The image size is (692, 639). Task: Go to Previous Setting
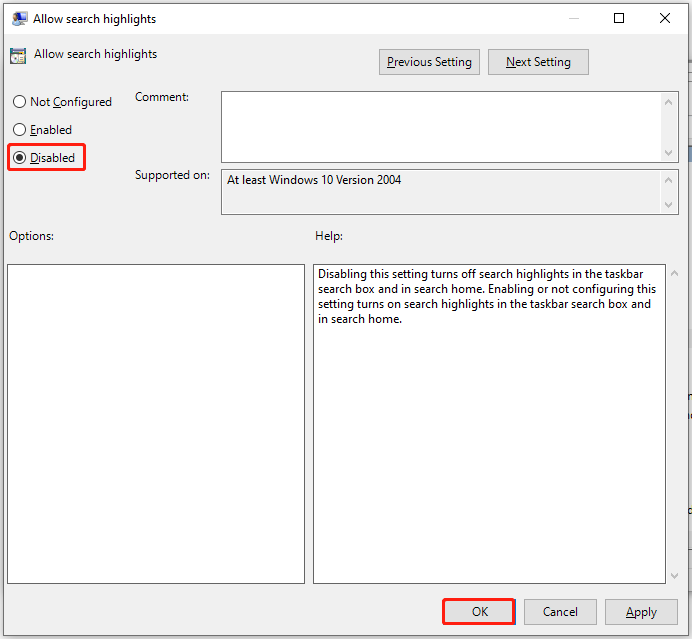[429, 62]
